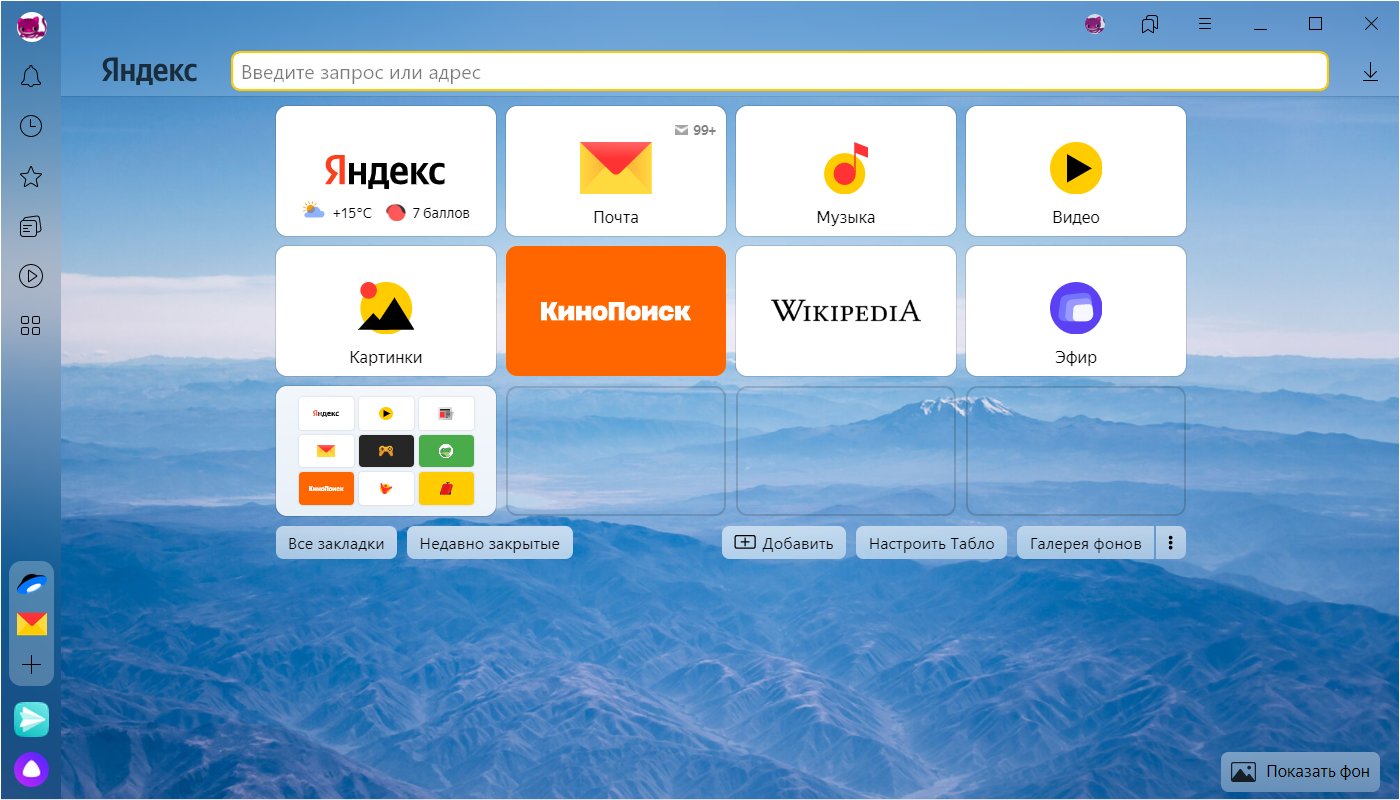Click Добавить to add a site
This screenshot has width=1400, height=800.
[x=784, y=543]
